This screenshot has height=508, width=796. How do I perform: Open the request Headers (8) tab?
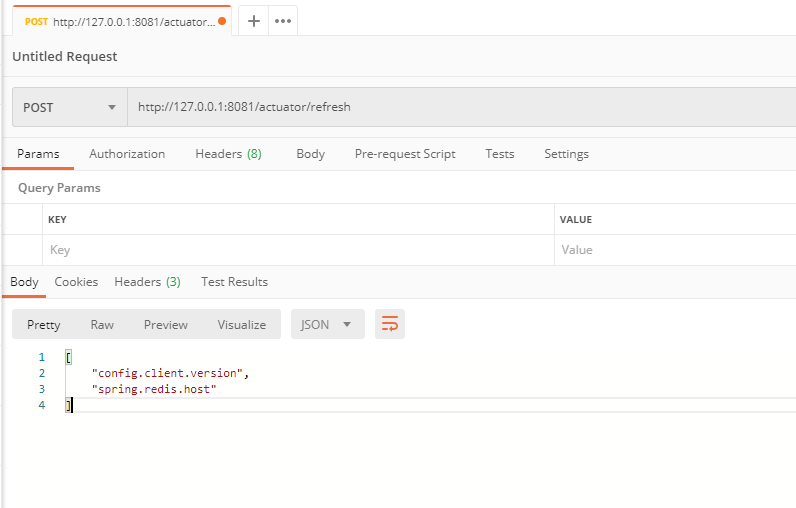click(228, 154)
